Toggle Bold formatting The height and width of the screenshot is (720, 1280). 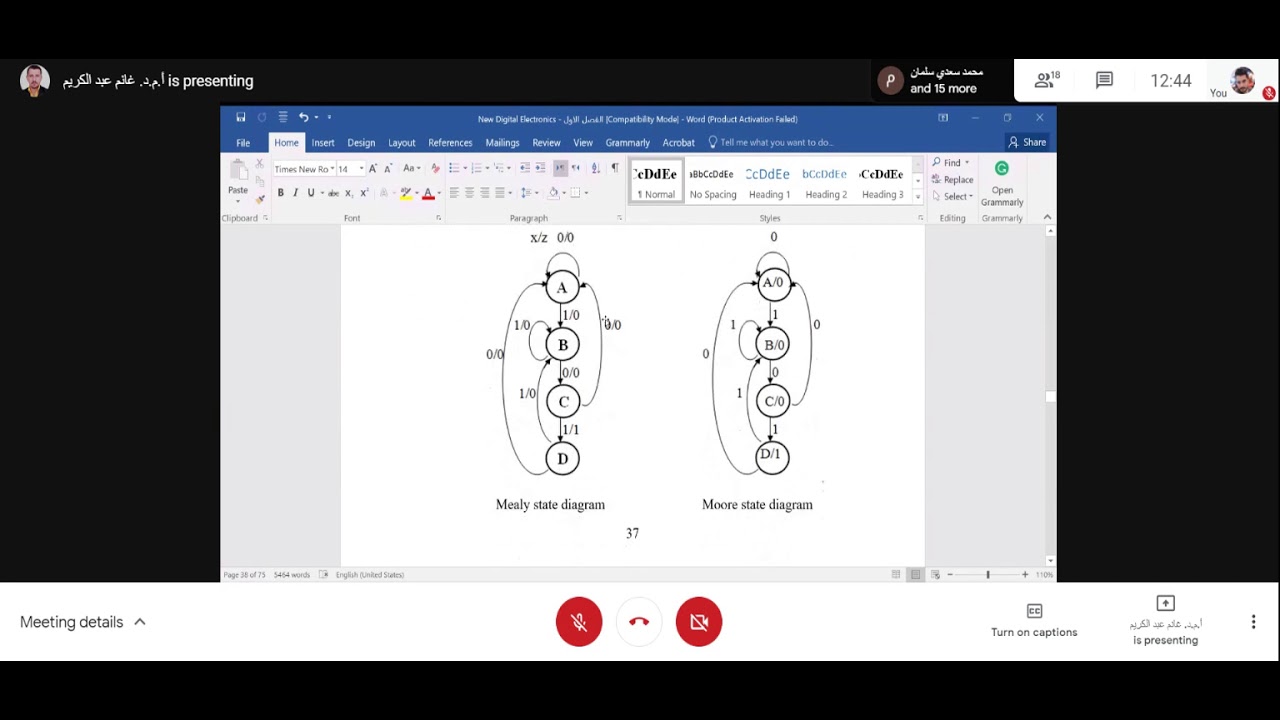(281, 193)
